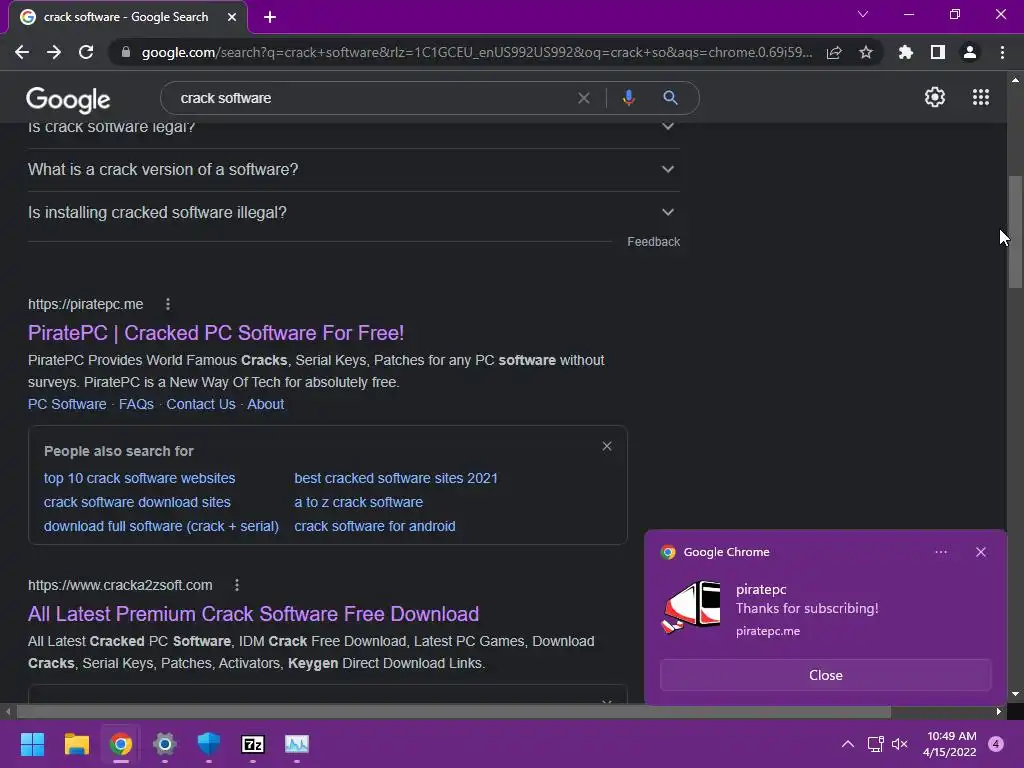
Task: Click the vertical page scrollbar thumb
Action: pos(1015,232)
